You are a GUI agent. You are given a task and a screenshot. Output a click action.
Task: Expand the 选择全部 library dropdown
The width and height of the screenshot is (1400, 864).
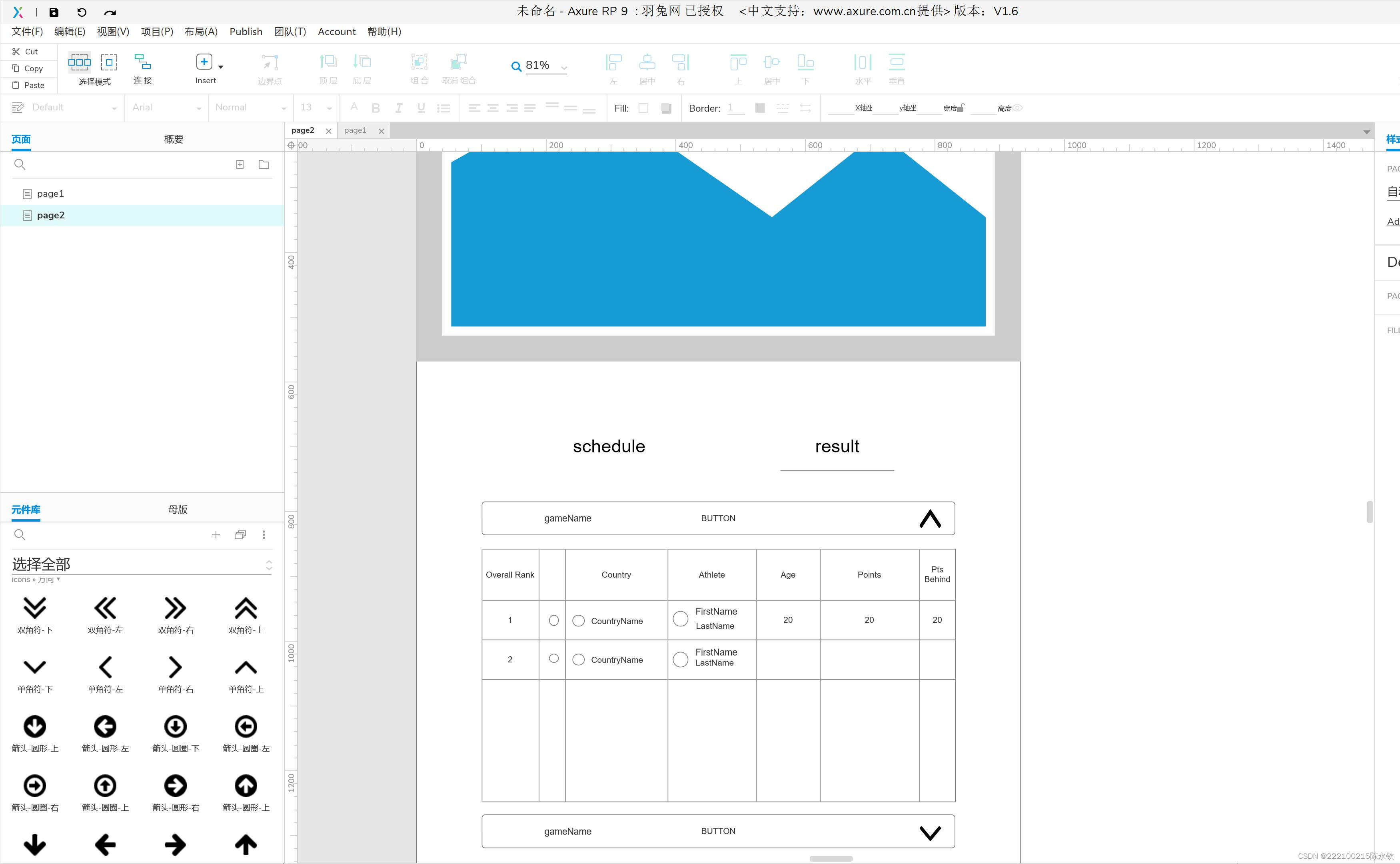click(x=268, y=565)
